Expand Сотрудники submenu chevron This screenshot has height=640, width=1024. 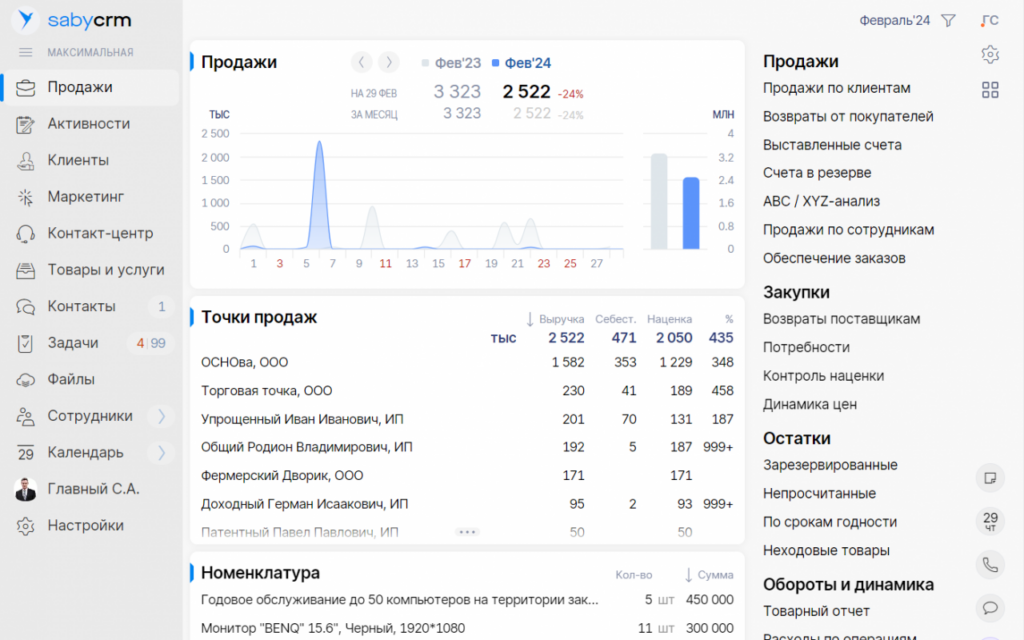161,417
